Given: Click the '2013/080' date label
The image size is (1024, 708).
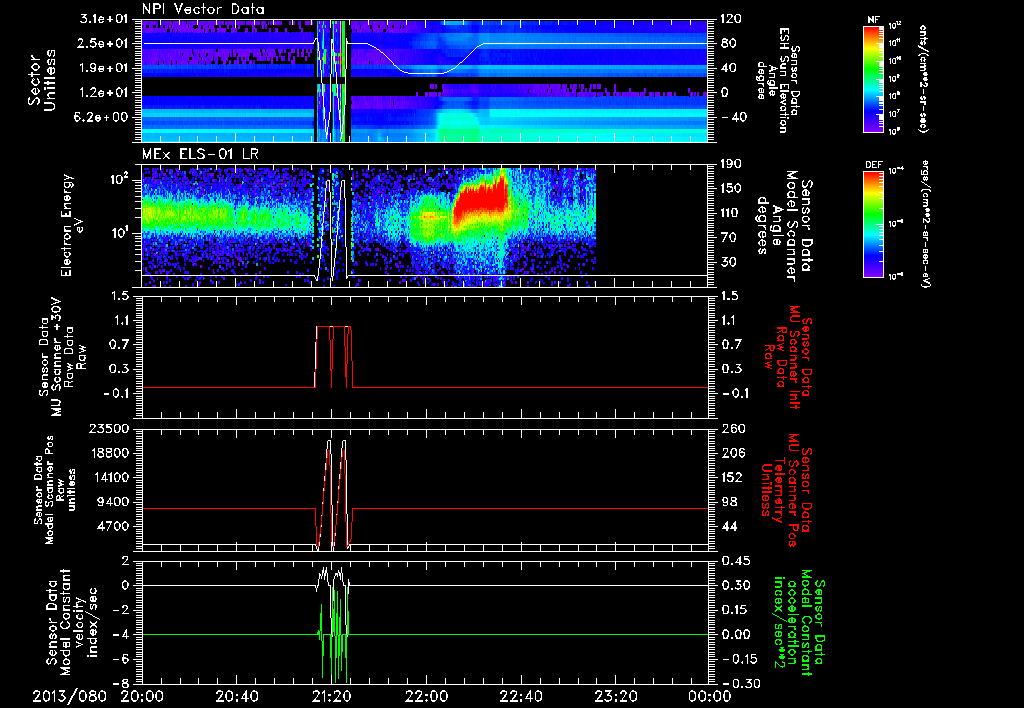Looking at the screenshot, I should [69, 696].
